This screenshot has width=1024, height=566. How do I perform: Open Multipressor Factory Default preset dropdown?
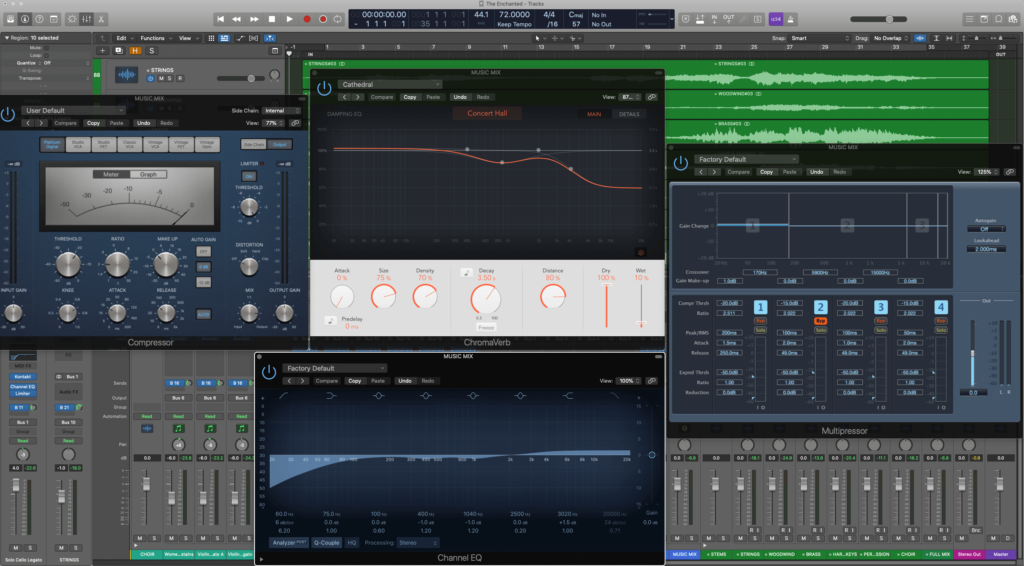point(746,159)
